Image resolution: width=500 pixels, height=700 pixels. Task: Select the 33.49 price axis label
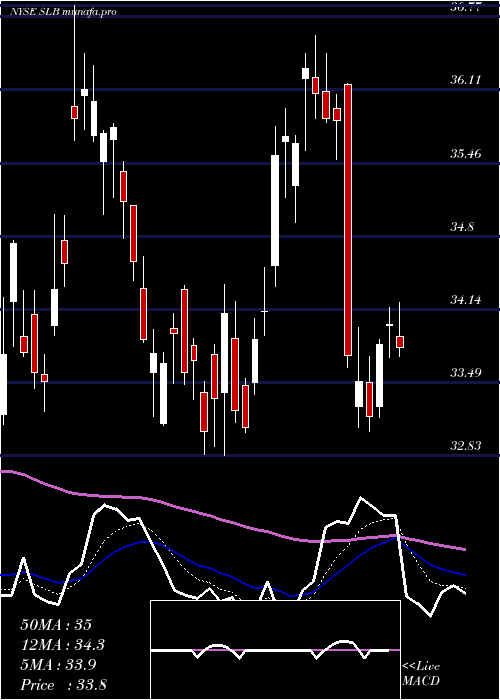(466, 373)
